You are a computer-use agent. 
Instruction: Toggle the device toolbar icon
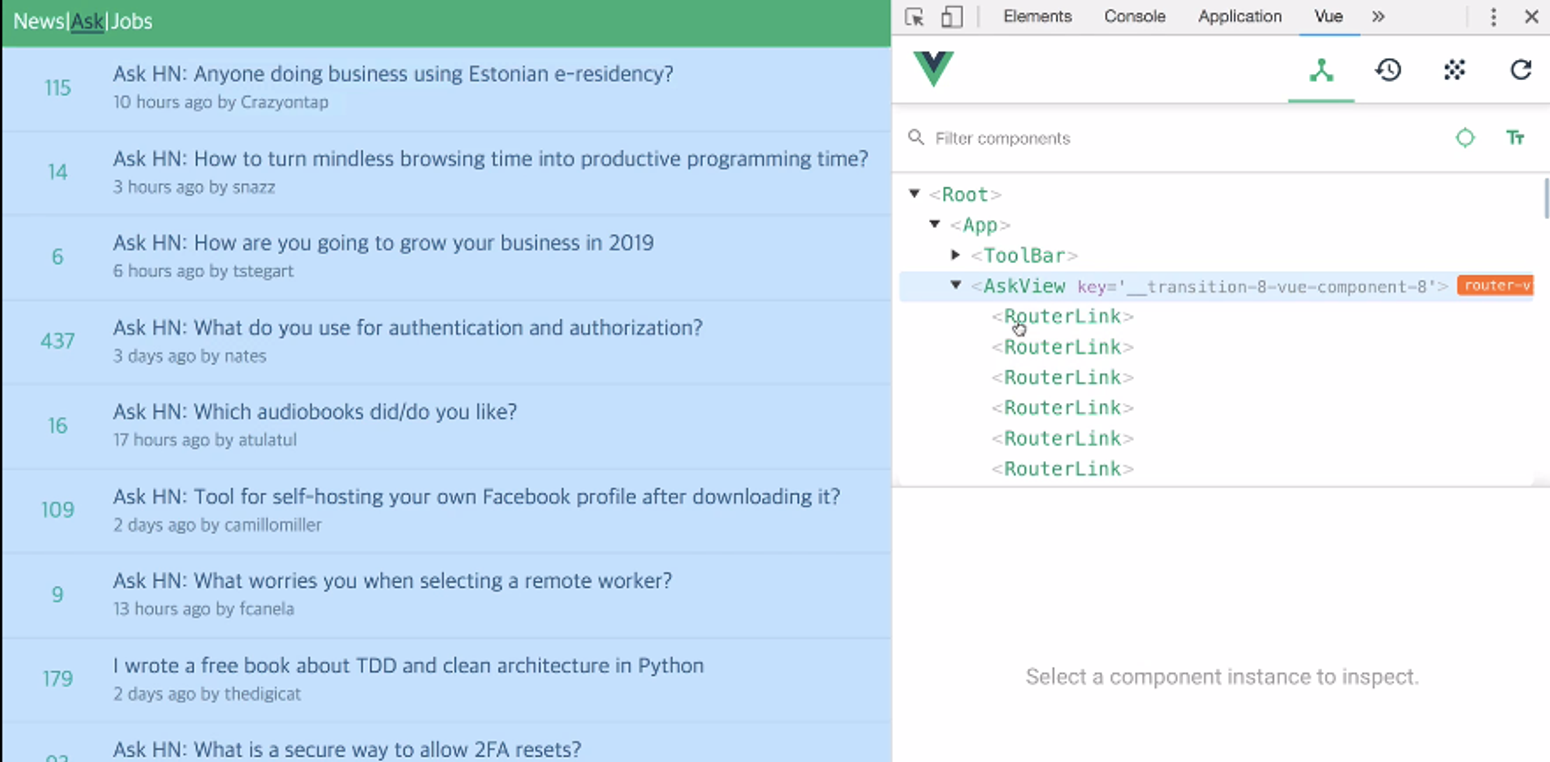point(952,17)
